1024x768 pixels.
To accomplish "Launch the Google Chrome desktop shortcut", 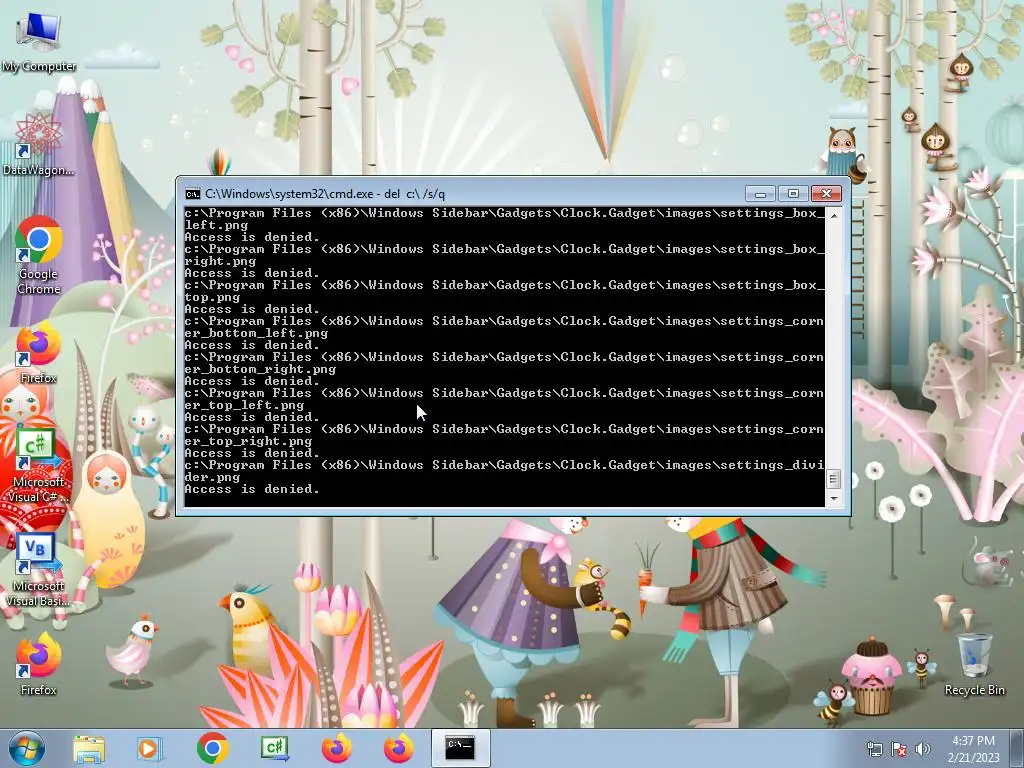I will (x=39, y=255).
